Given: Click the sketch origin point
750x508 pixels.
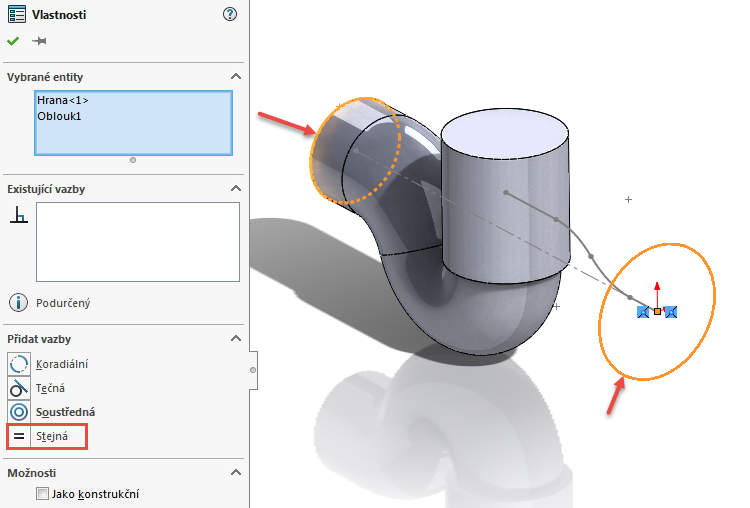Looking at the screenshot, I should (x=657, y=311).
